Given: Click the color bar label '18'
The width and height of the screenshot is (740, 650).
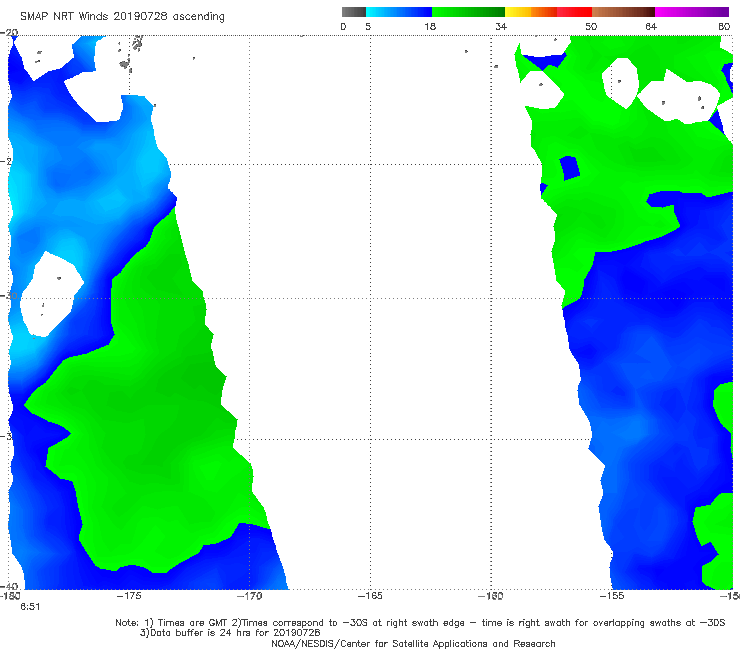Looking at the screenshot, I should tap(430, 26).
